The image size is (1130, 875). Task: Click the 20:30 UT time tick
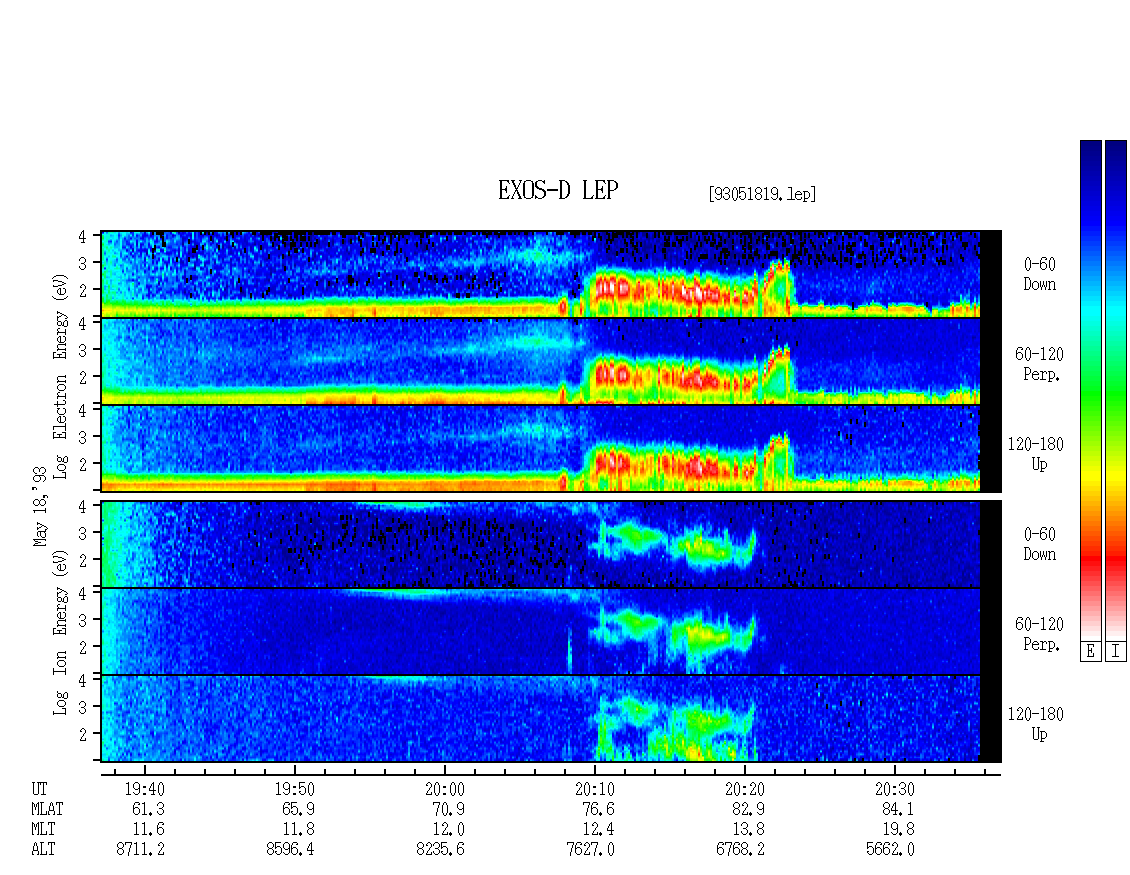[x=894, y=789]
